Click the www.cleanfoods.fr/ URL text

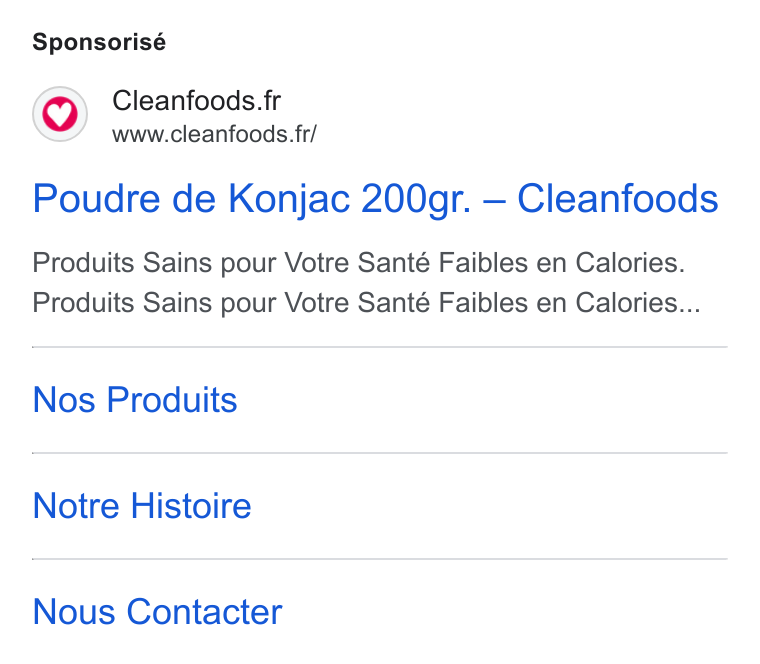(214, 134)
